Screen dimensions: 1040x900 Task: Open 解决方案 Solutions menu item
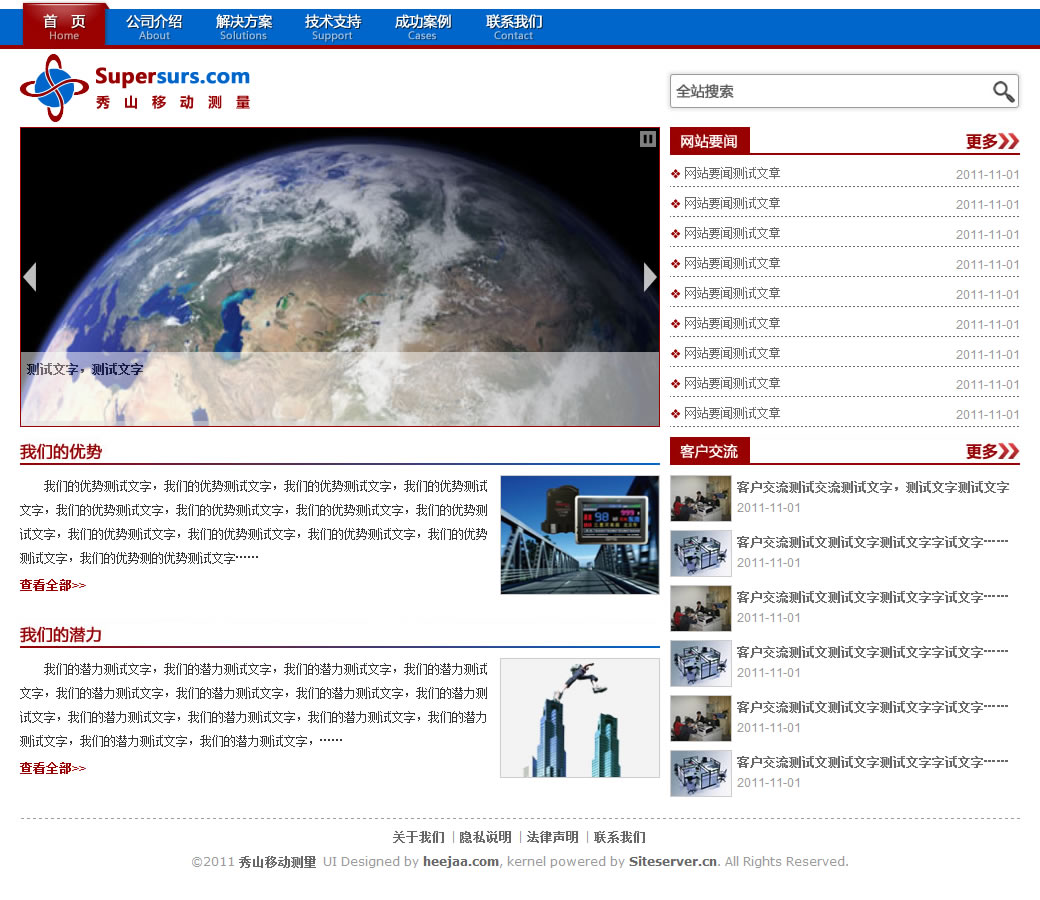(x=243, y=27)
